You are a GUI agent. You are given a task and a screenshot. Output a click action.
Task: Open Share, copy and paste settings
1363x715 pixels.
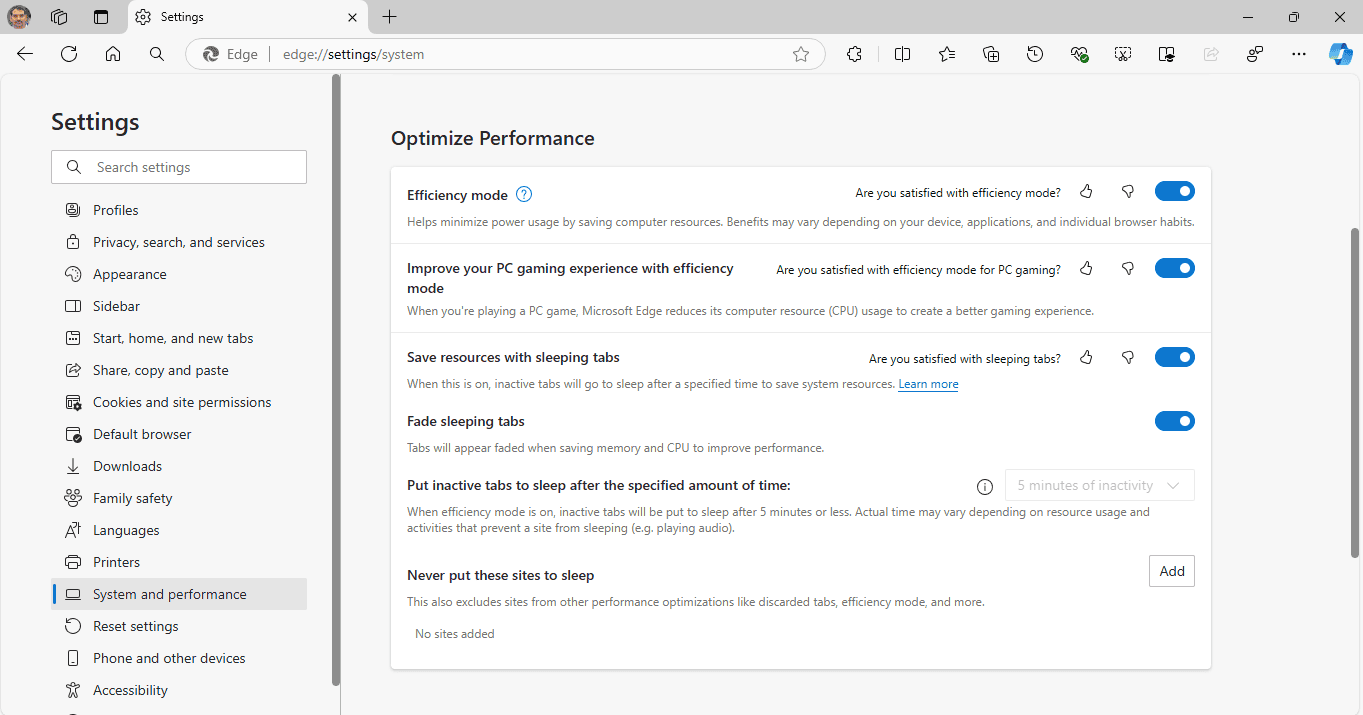pyautogui.click(x=179, y=370)
